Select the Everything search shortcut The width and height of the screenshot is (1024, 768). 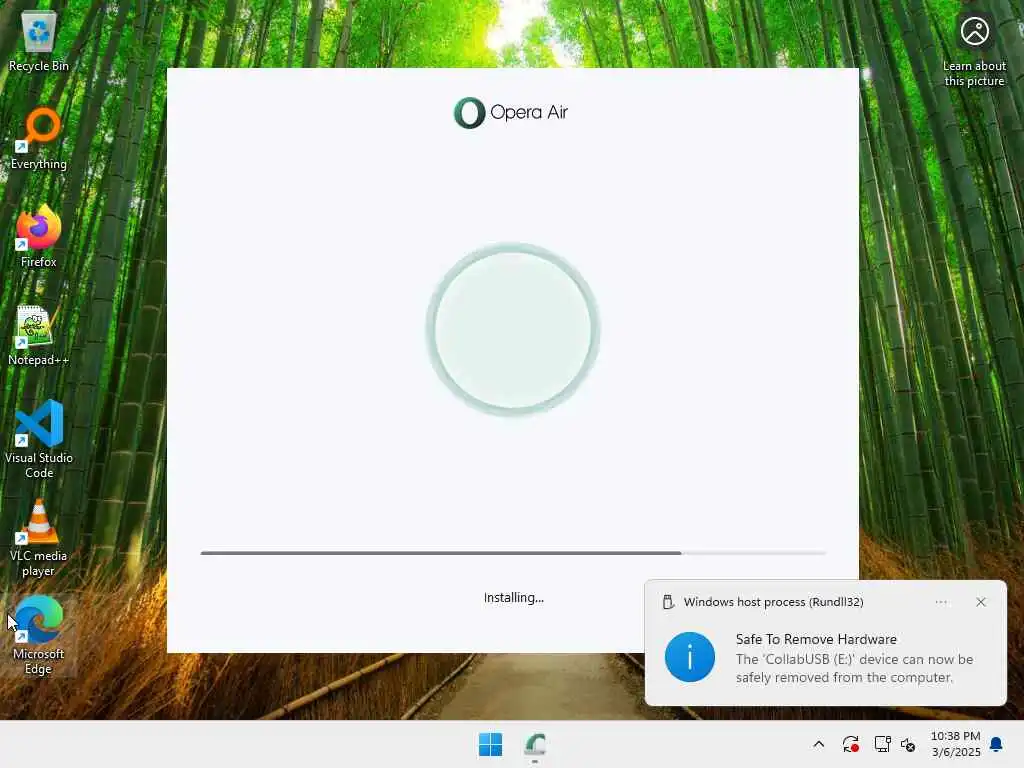click(39, 138)
